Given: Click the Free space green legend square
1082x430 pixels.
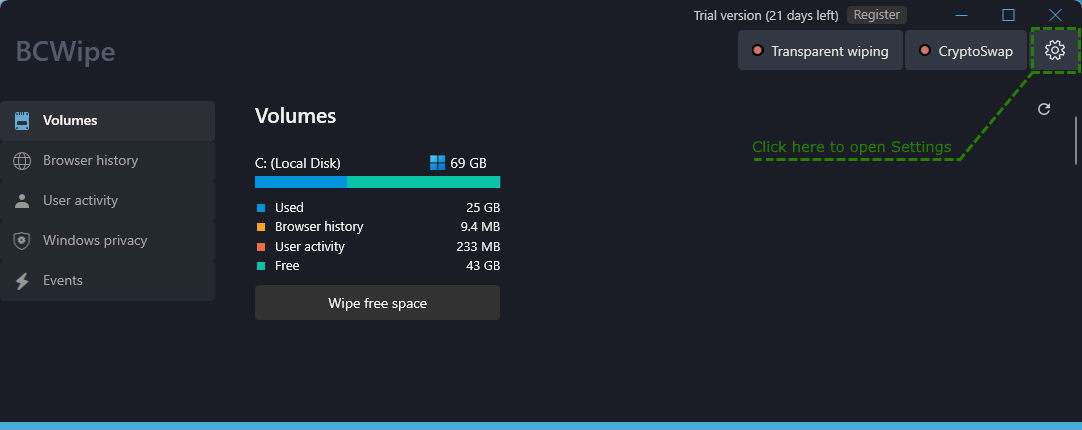Looking at the screenshot, I should pyautogui.click(x=261, y=266).
